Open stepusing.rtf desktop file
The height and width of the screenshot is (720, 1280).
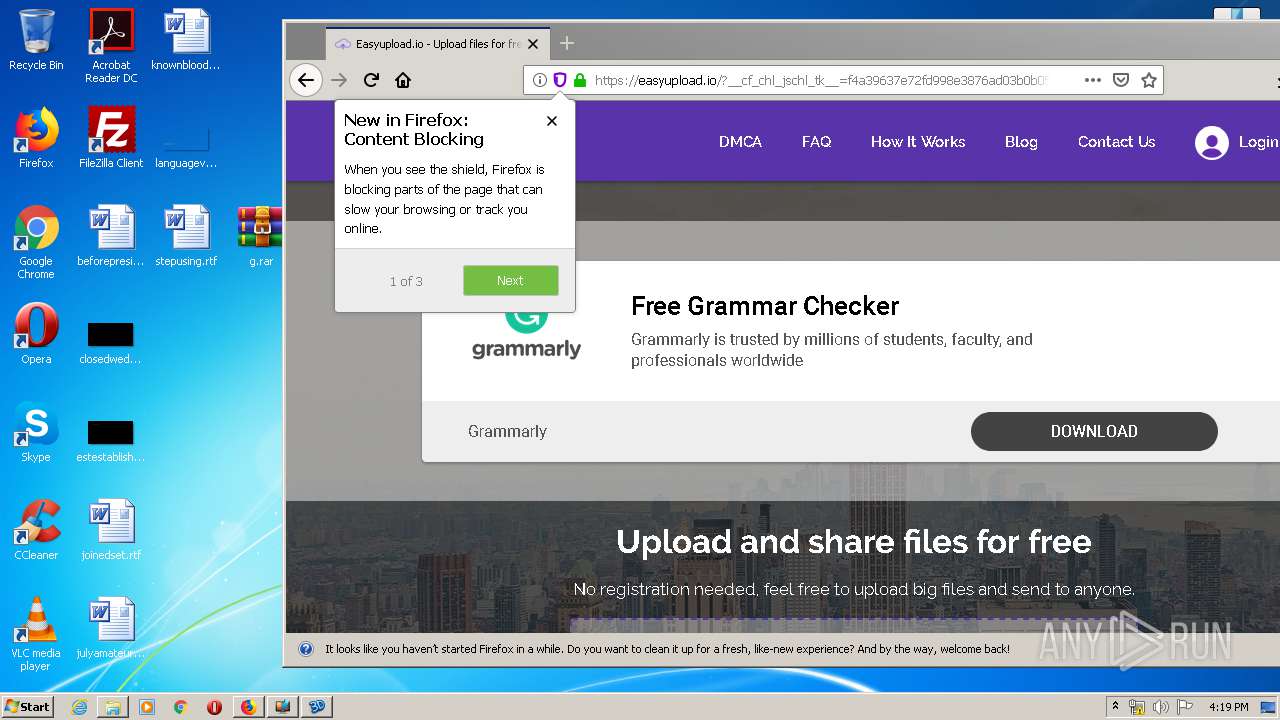pos(186,237)
